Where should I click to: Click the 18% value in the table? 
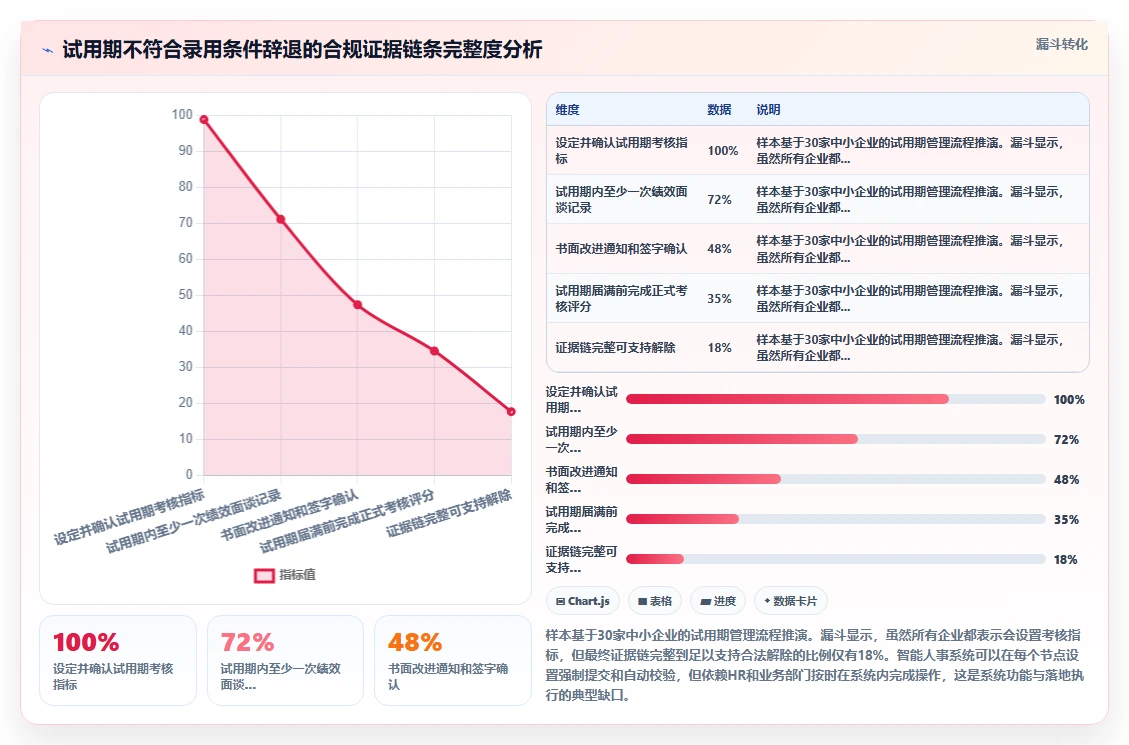click(719, 348)
